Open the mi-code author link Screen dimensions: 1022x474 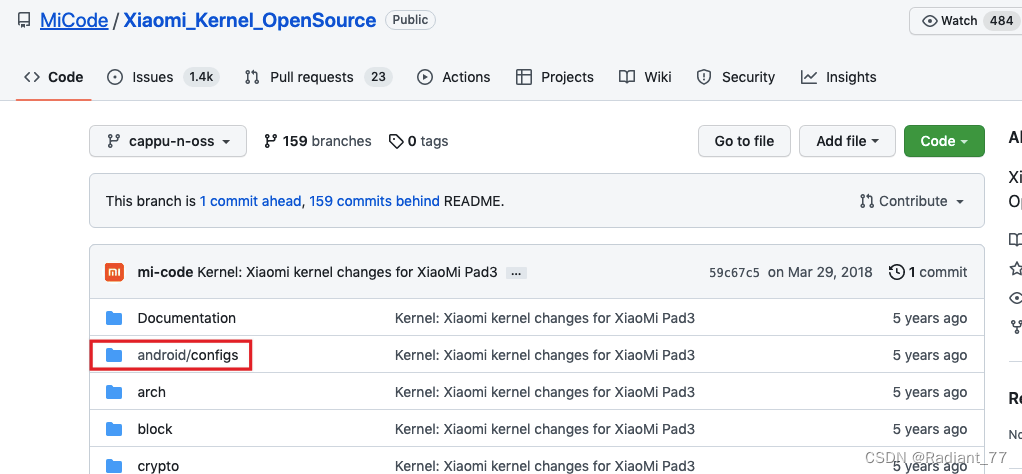click(165, 272)
